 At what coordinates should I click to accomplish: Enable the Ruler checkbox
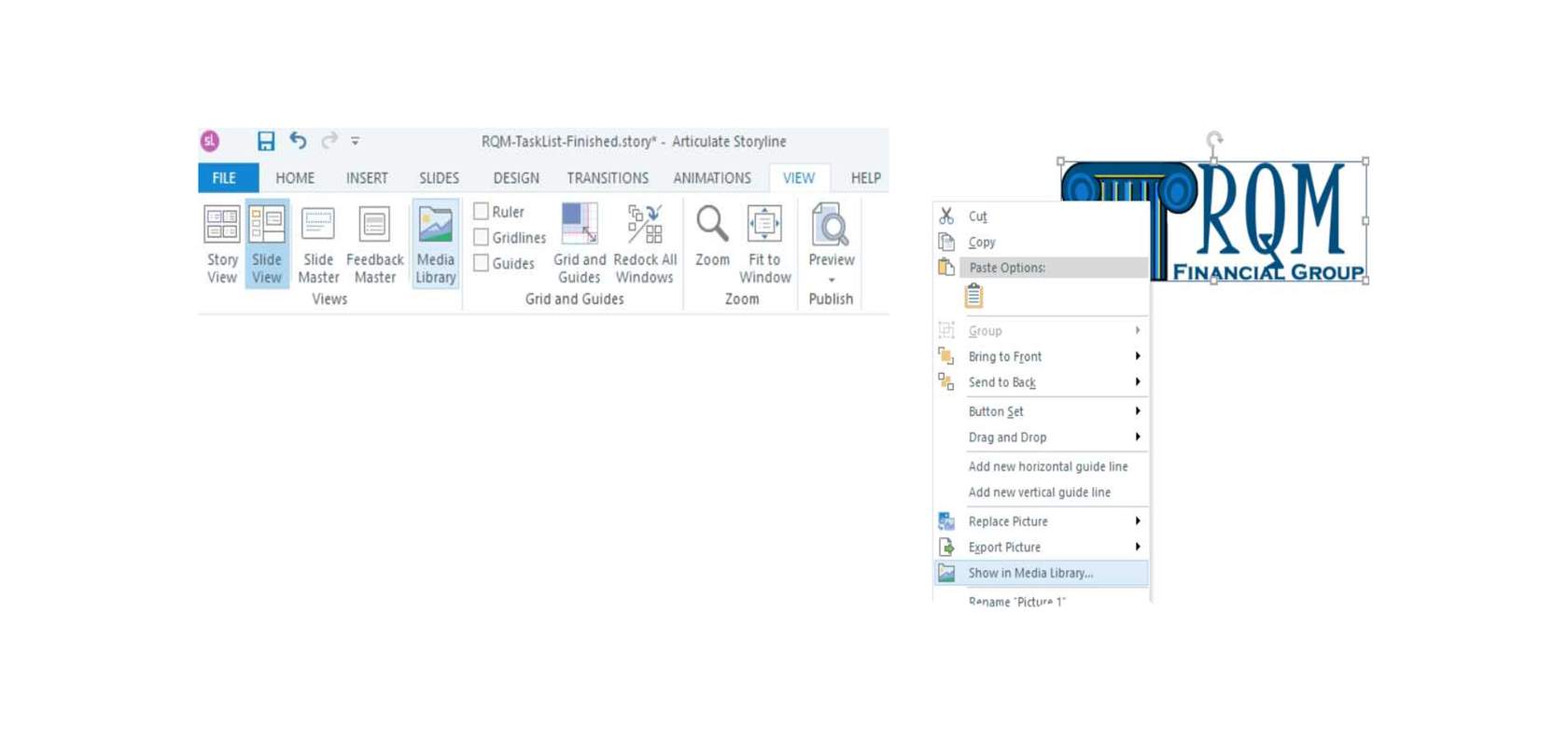click(482, 212)
